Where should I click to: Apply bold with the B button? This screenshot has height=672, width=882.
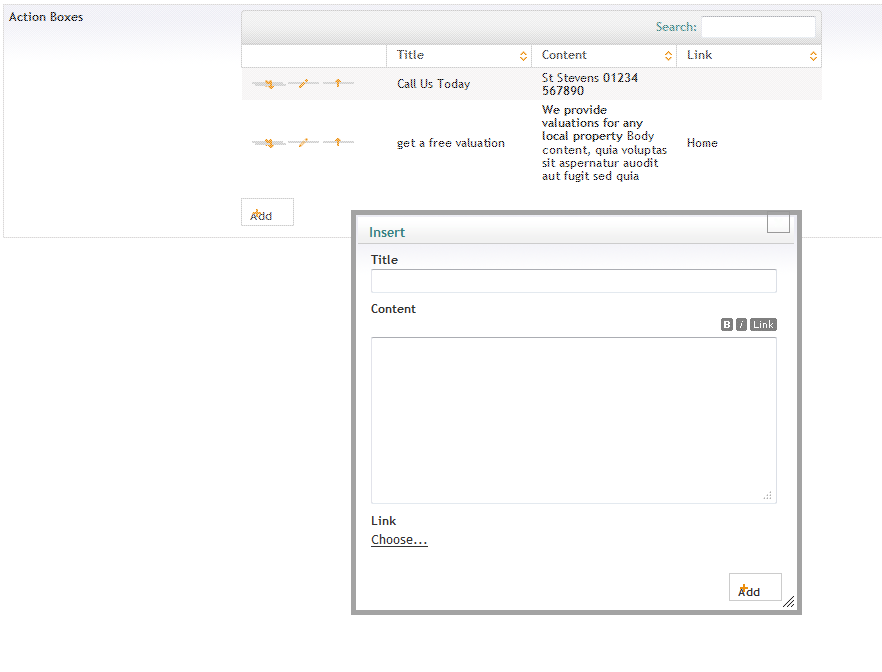[727, 324]
